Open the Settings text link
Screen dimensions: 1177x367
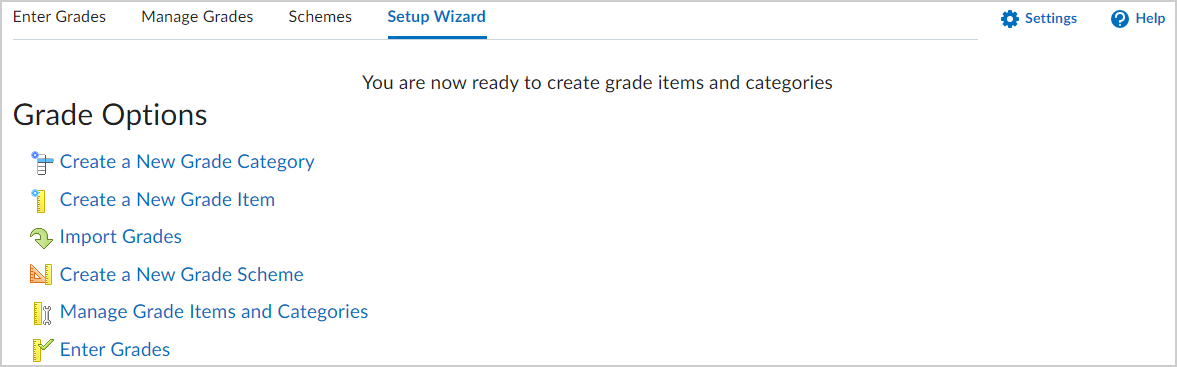pyautogui.click(x=1051, y=19)
